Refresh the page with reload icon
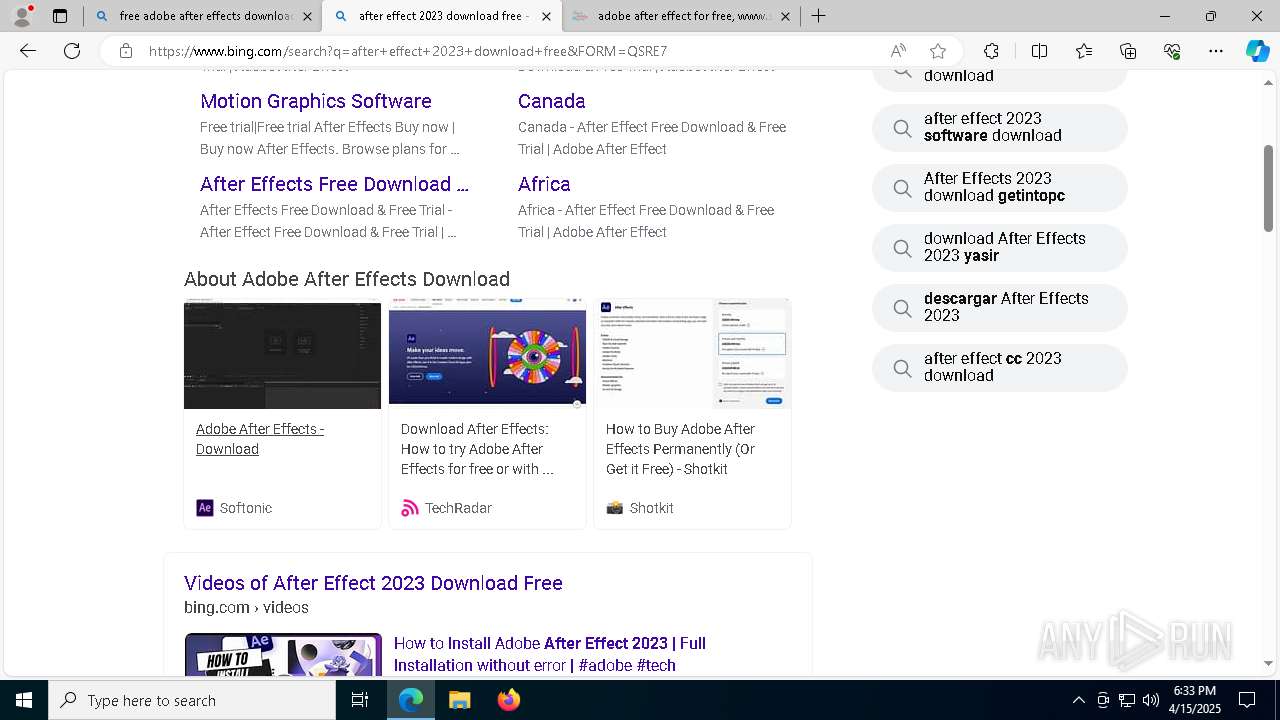The image size is (1280, 720). point(72,51)
